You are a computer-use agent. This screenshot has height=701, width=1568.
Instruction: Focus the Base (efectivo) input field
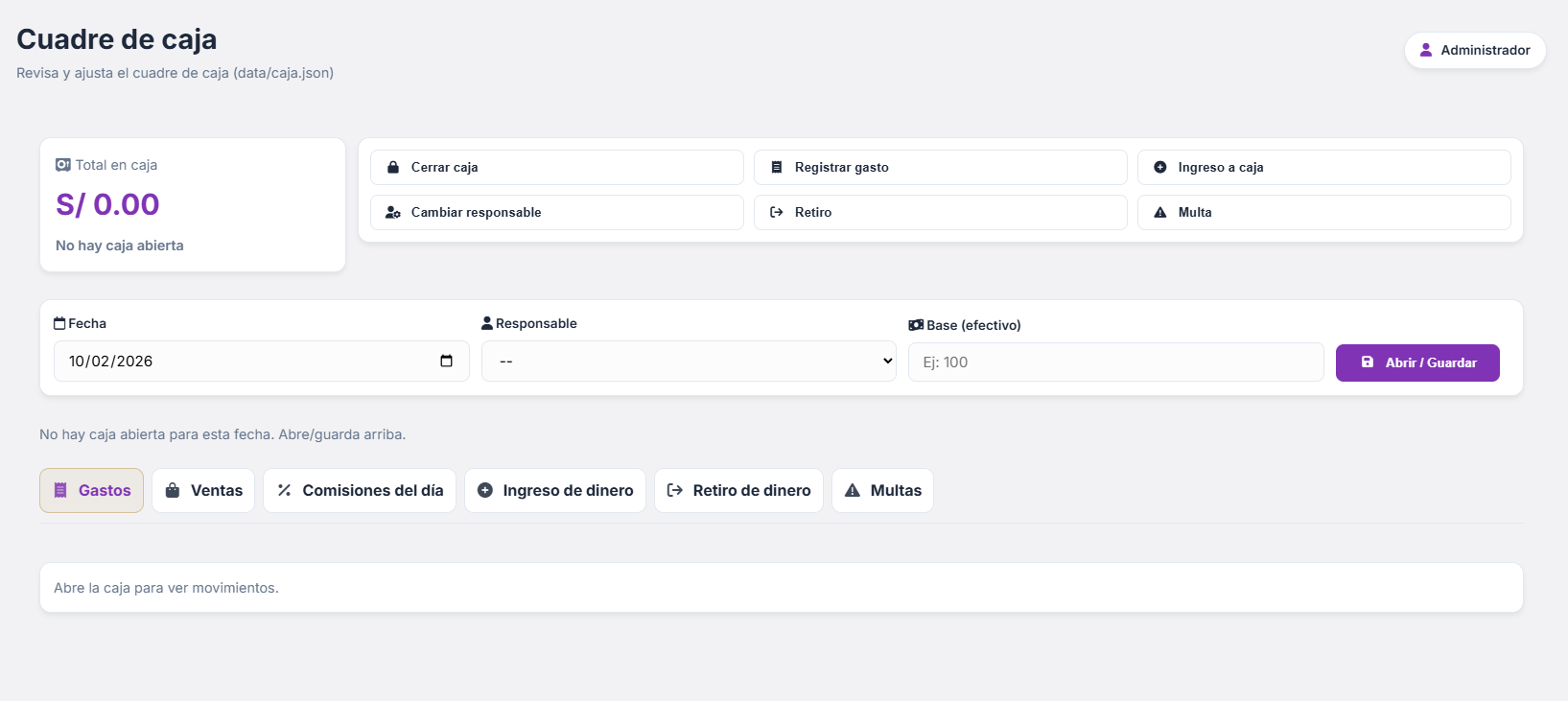[1115, 362]
